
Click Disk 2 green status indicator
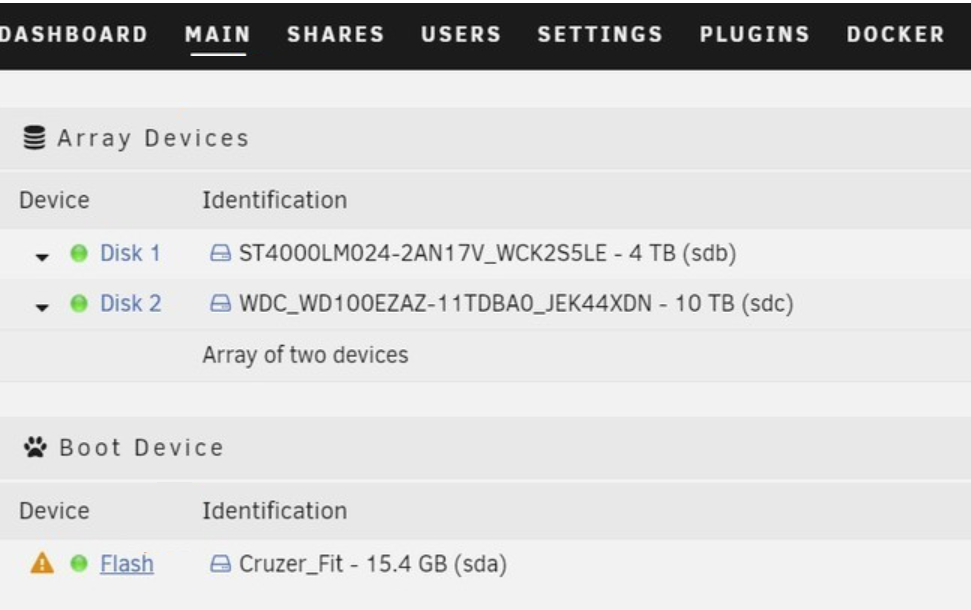79,304
